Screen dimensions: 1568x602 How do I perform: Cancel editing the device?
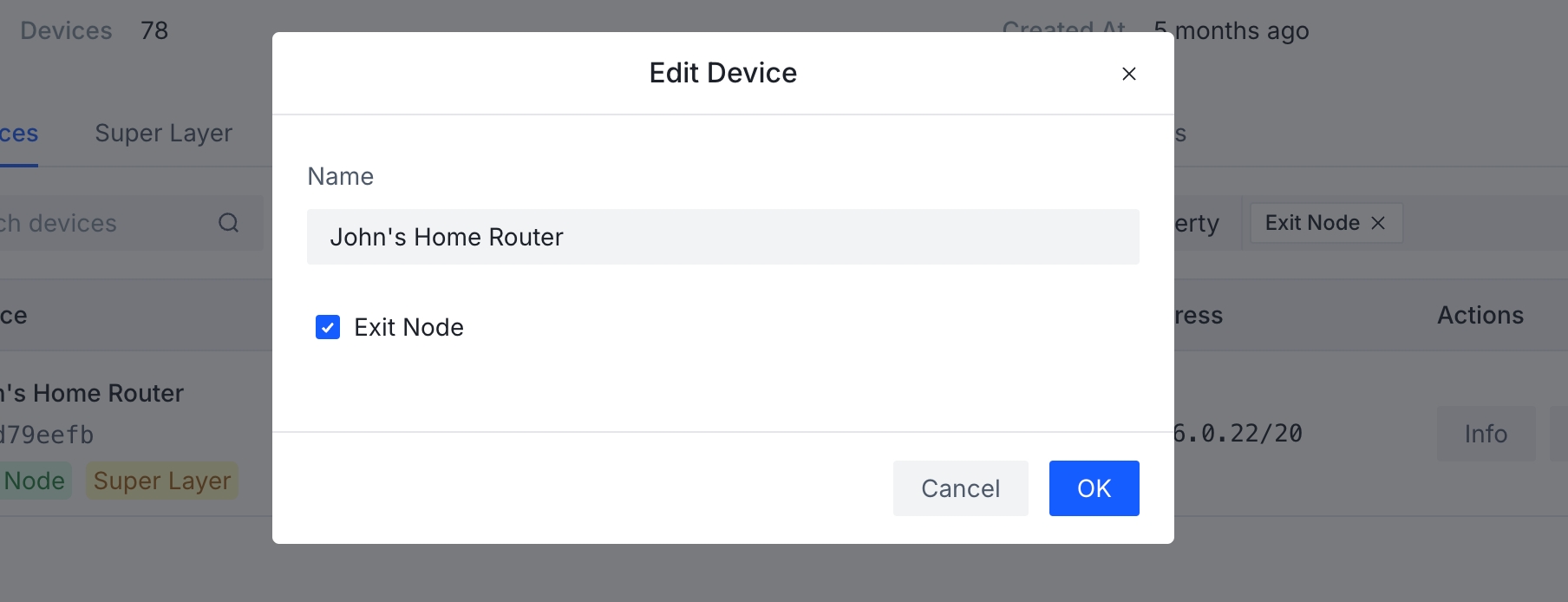(x=960, y=488)
